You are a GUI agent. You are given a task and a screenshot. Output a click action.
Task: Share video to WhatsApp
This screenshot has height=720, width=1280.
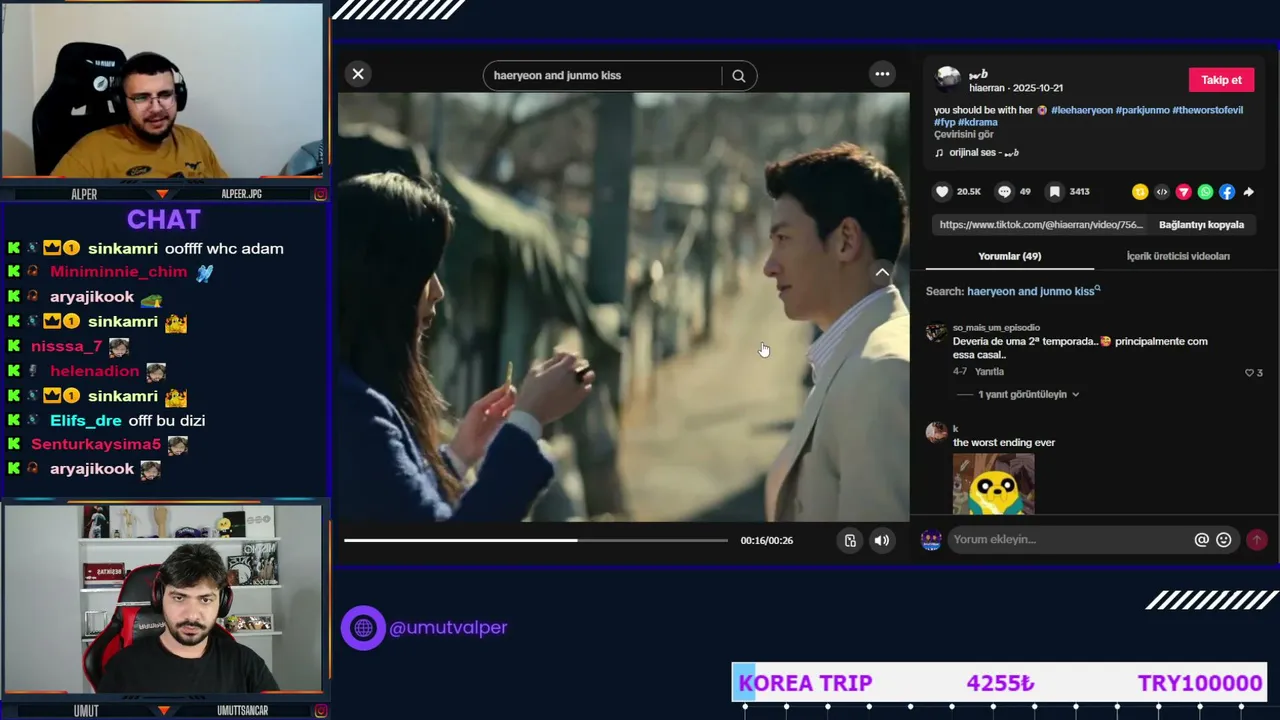[x=1206, y=192]
